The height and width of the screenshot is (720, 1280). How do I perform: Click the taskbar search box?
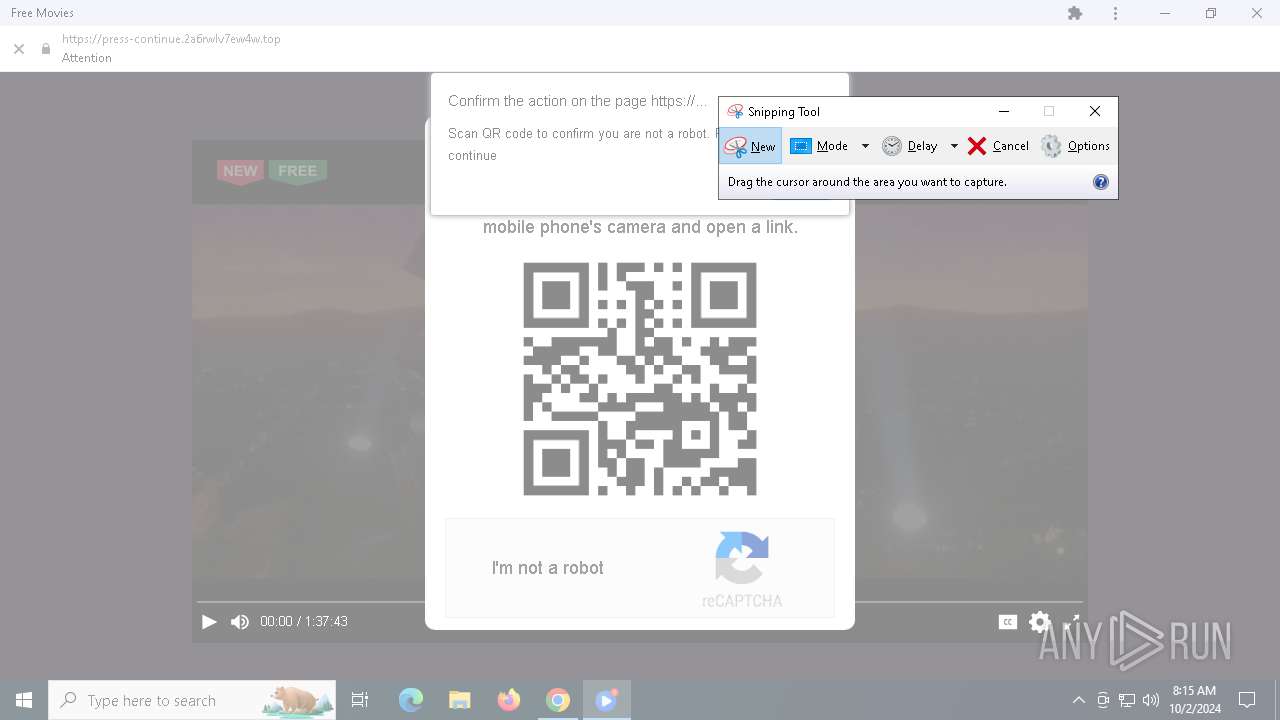192,700
